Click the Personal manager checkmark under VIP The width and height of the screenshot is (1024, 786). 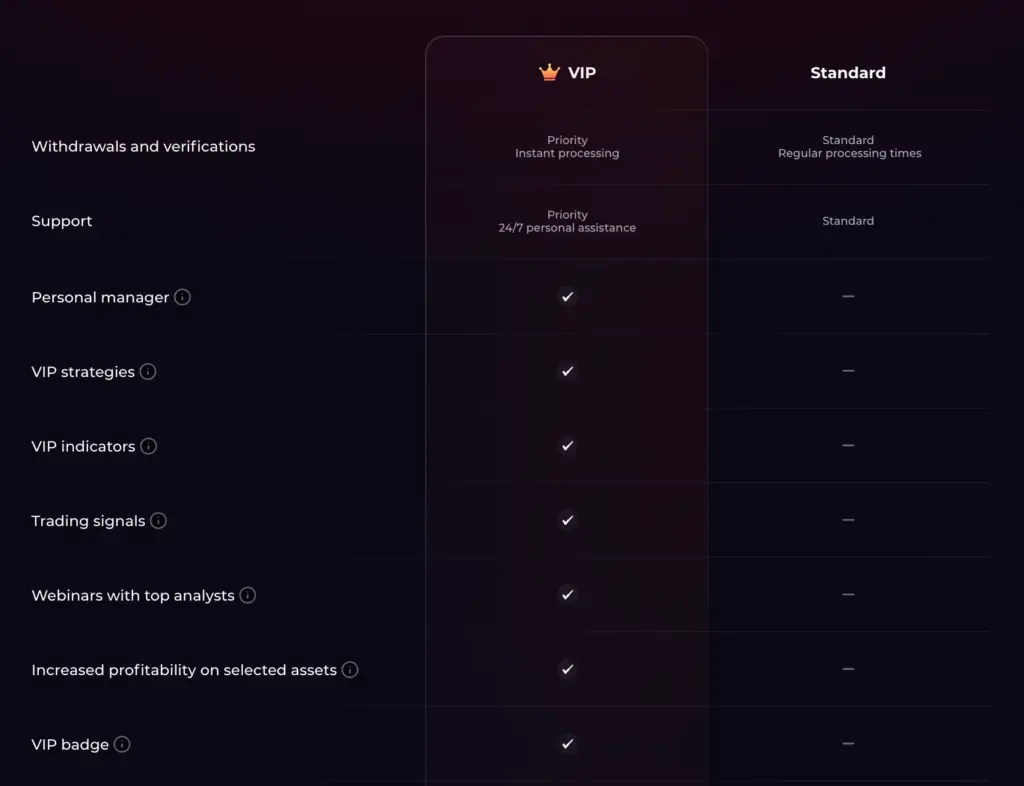pyautogui.click(x=567, y=297)
